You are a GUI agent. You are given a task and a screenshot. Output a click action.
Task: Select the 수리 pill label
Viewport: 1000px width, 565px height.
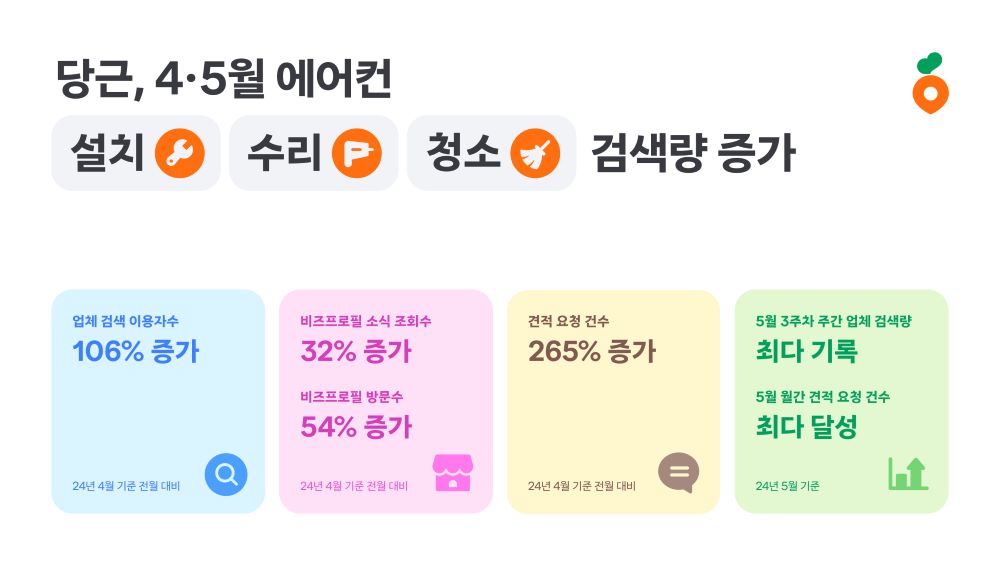coord(284,153)
